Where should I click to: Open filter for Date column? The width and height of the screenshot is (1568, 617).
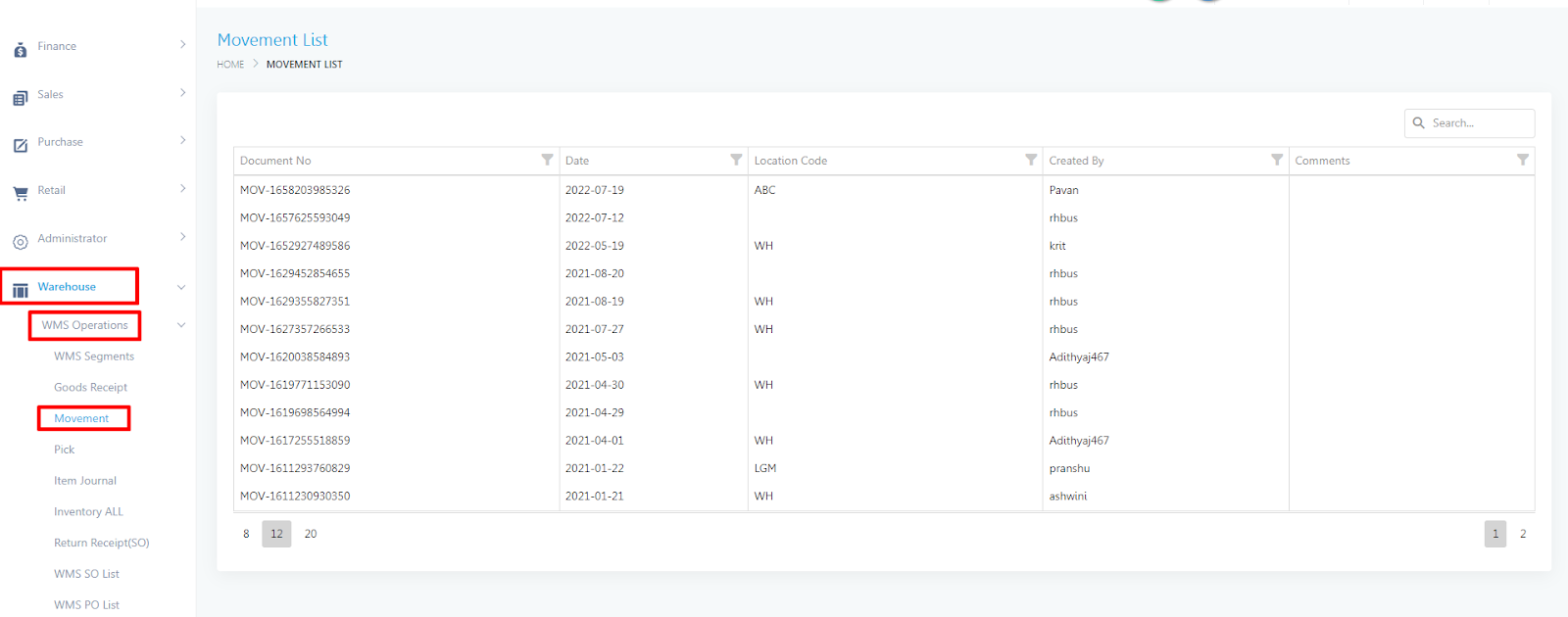tap(736, 160)
